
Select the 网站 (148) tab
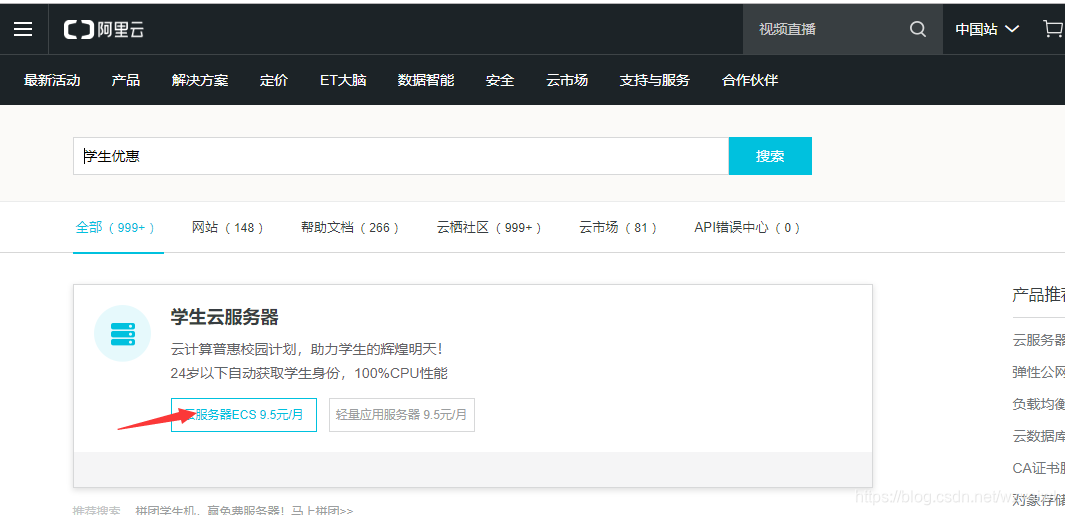point(228,228)
